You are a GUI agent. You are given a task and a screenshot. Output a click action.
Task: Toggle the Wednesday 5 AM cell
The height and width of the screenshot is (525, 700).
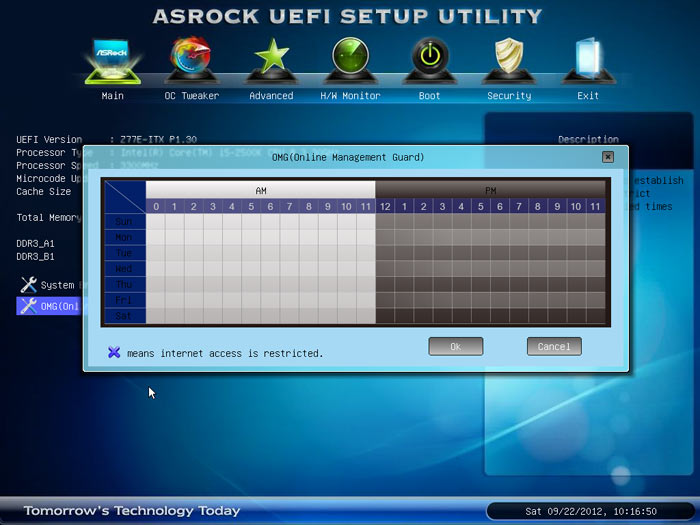click(251, 269)
